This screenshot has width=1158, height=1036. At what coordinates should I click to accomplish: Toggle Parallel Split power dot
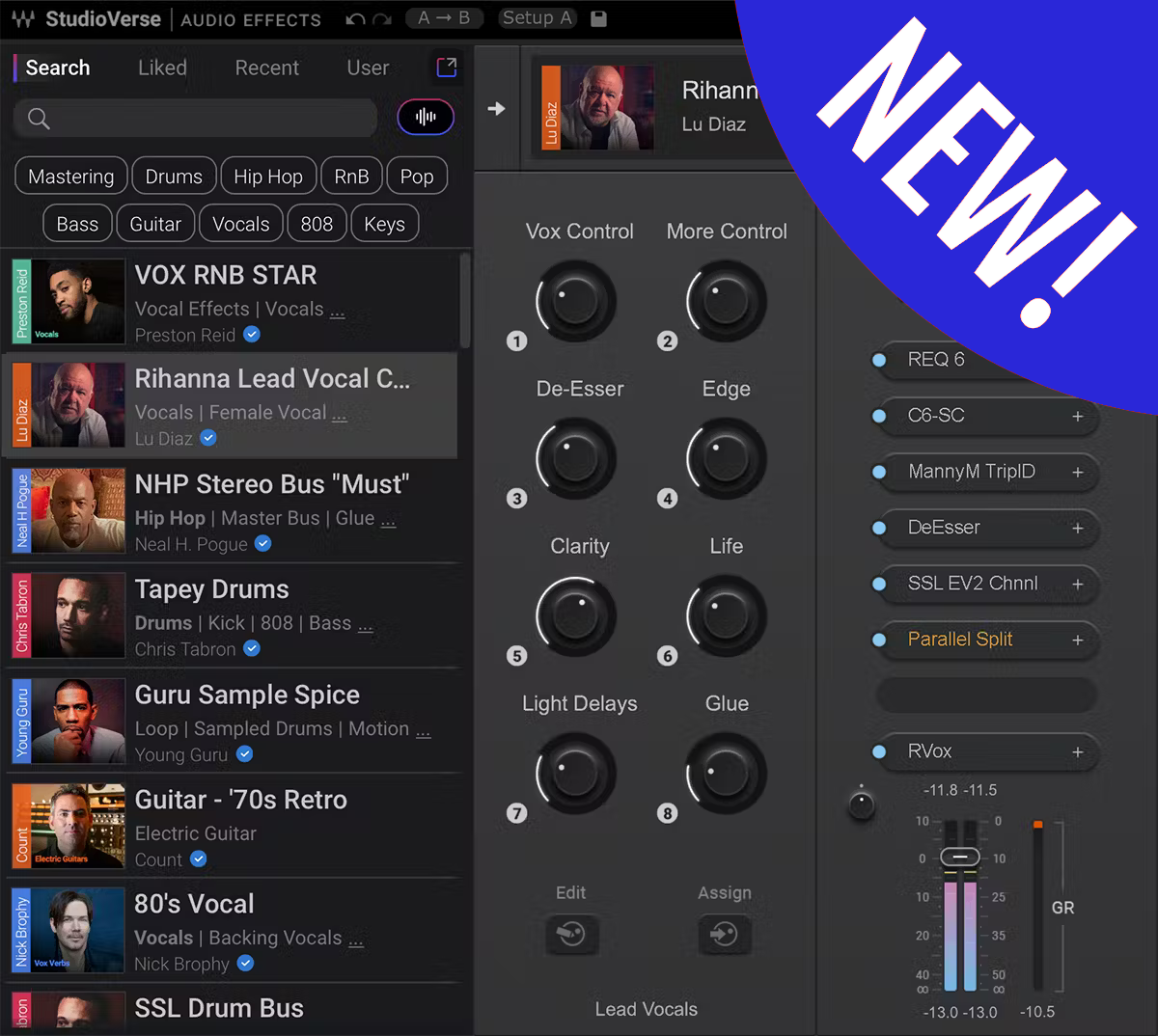[x=879, y=640]
